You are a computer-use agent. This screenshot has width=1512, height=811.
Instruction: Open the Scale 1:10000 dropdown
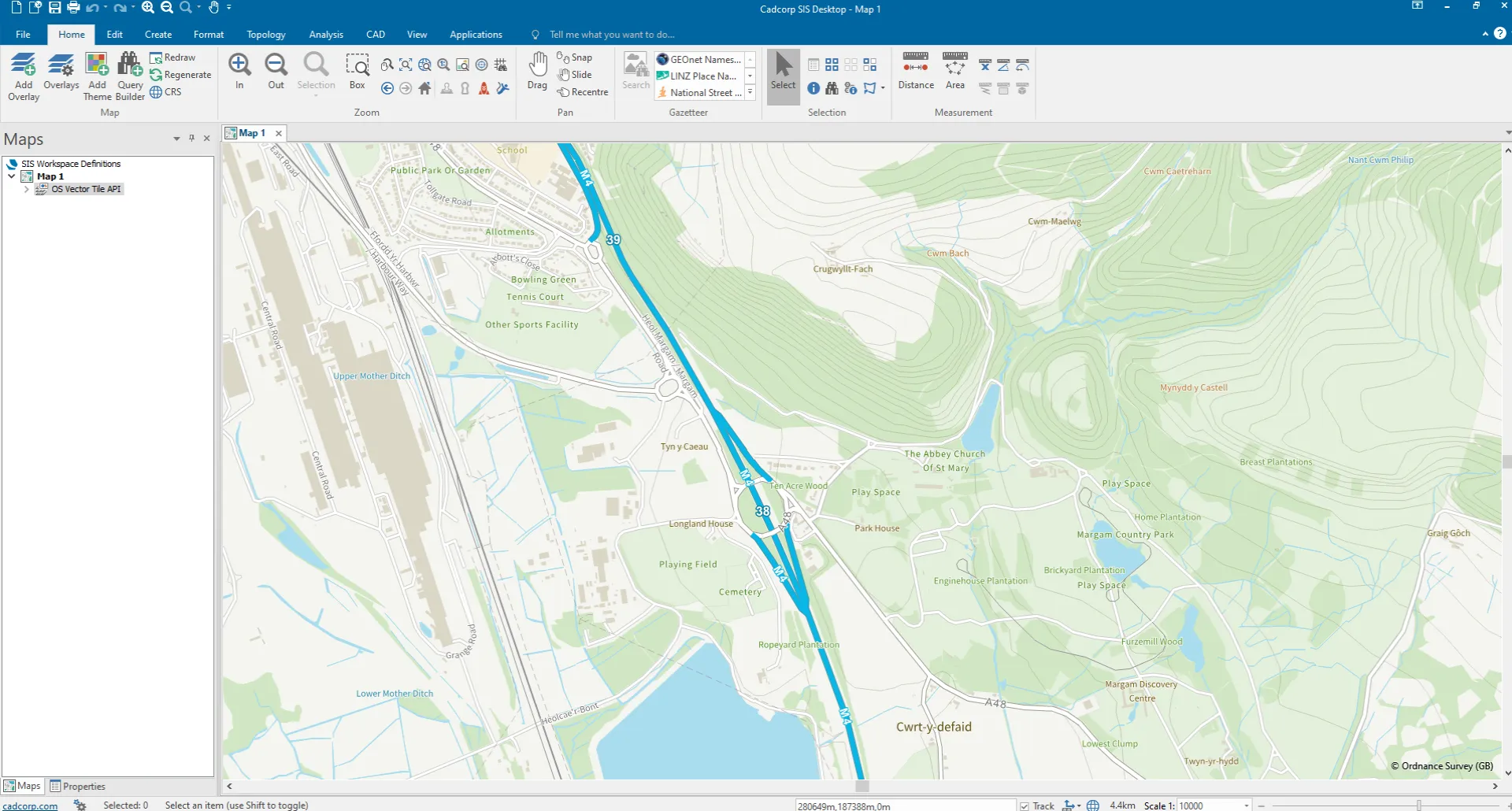point(1247,805)
